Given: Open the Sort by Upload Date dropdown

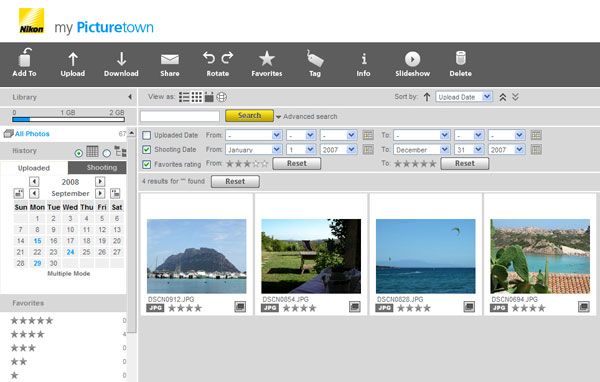Looking at the screenshot, I should click(x=463, y=97).
